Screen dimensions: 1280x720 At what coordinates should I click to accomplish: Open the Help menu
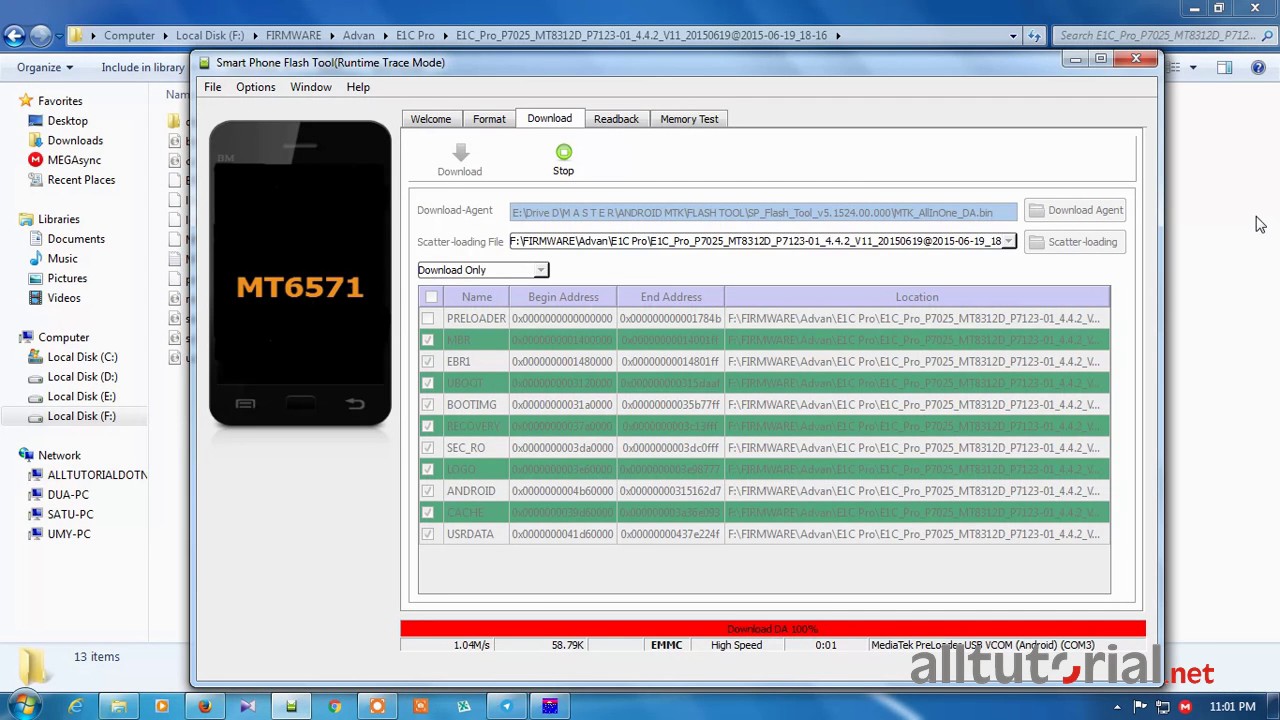[358, 87]
